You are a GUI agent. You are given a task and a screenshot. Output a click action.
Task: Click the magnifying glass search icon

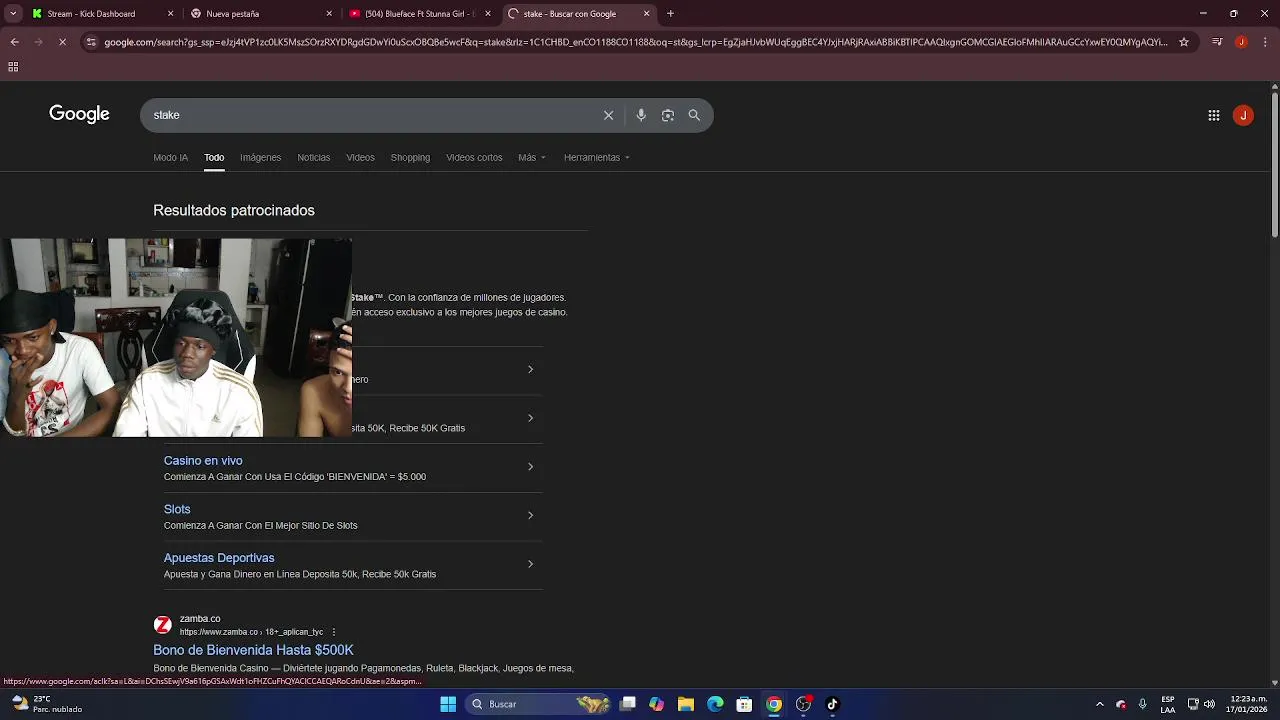tap(694, 115)
